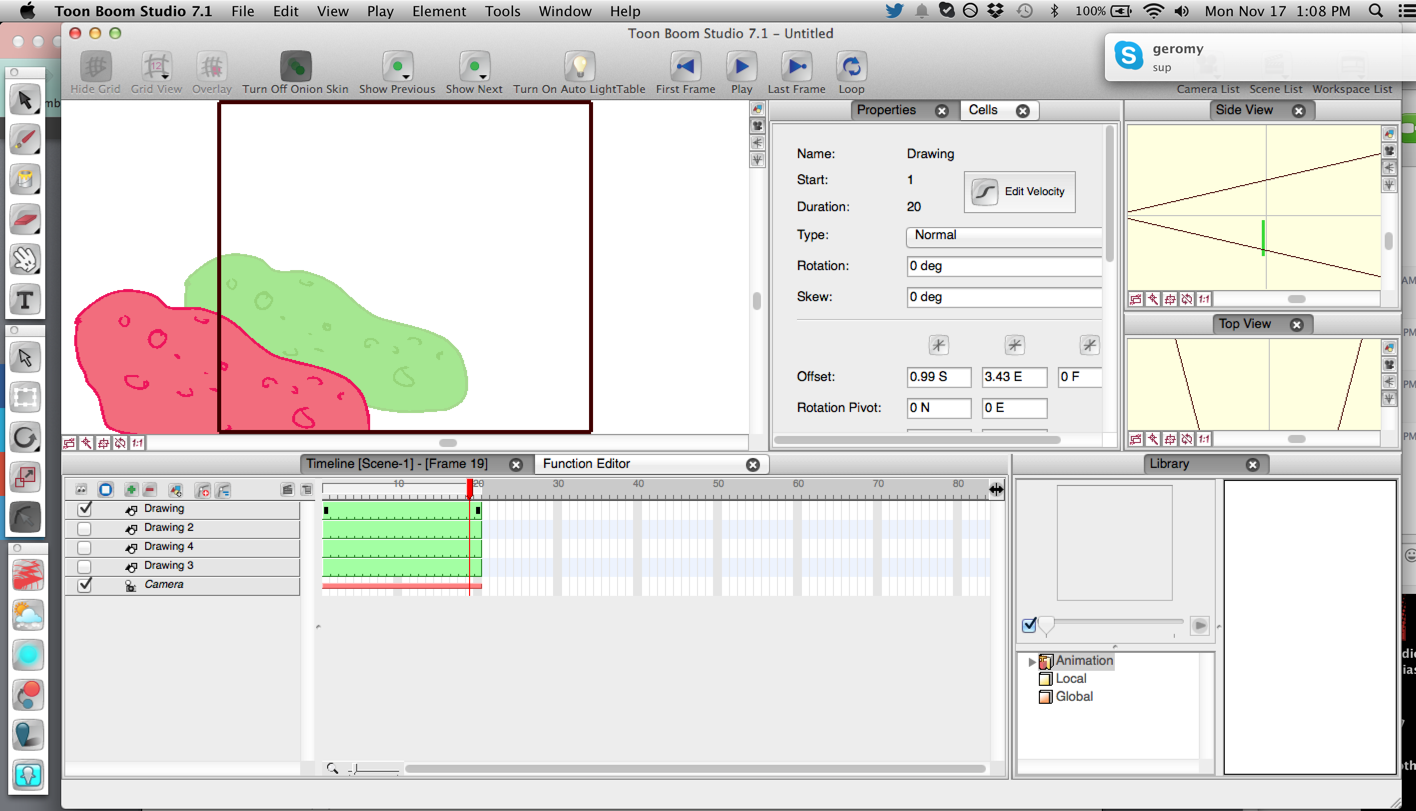Open the File menu
The width and height of the screenshot is (1416, 811).
click(x=242, y=11)
